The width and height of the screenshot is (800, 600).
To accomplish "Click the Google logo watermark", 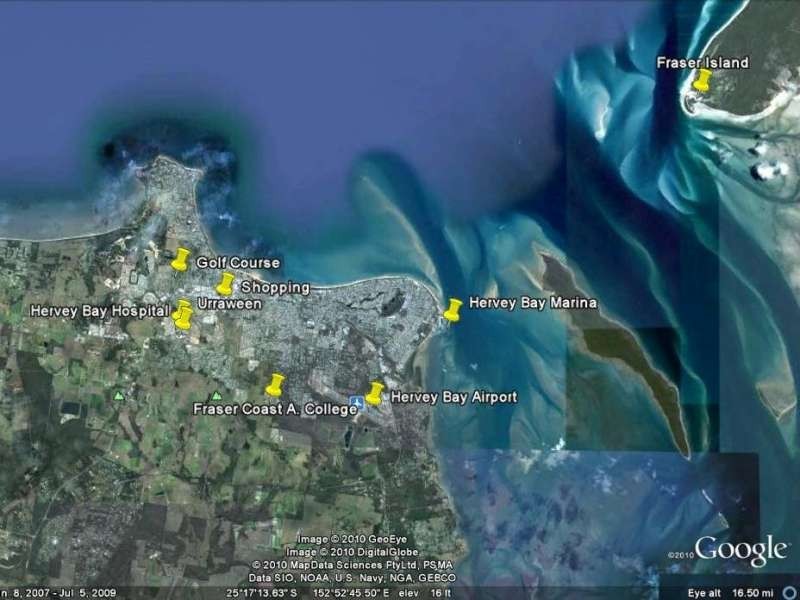I will coord(740,550).
